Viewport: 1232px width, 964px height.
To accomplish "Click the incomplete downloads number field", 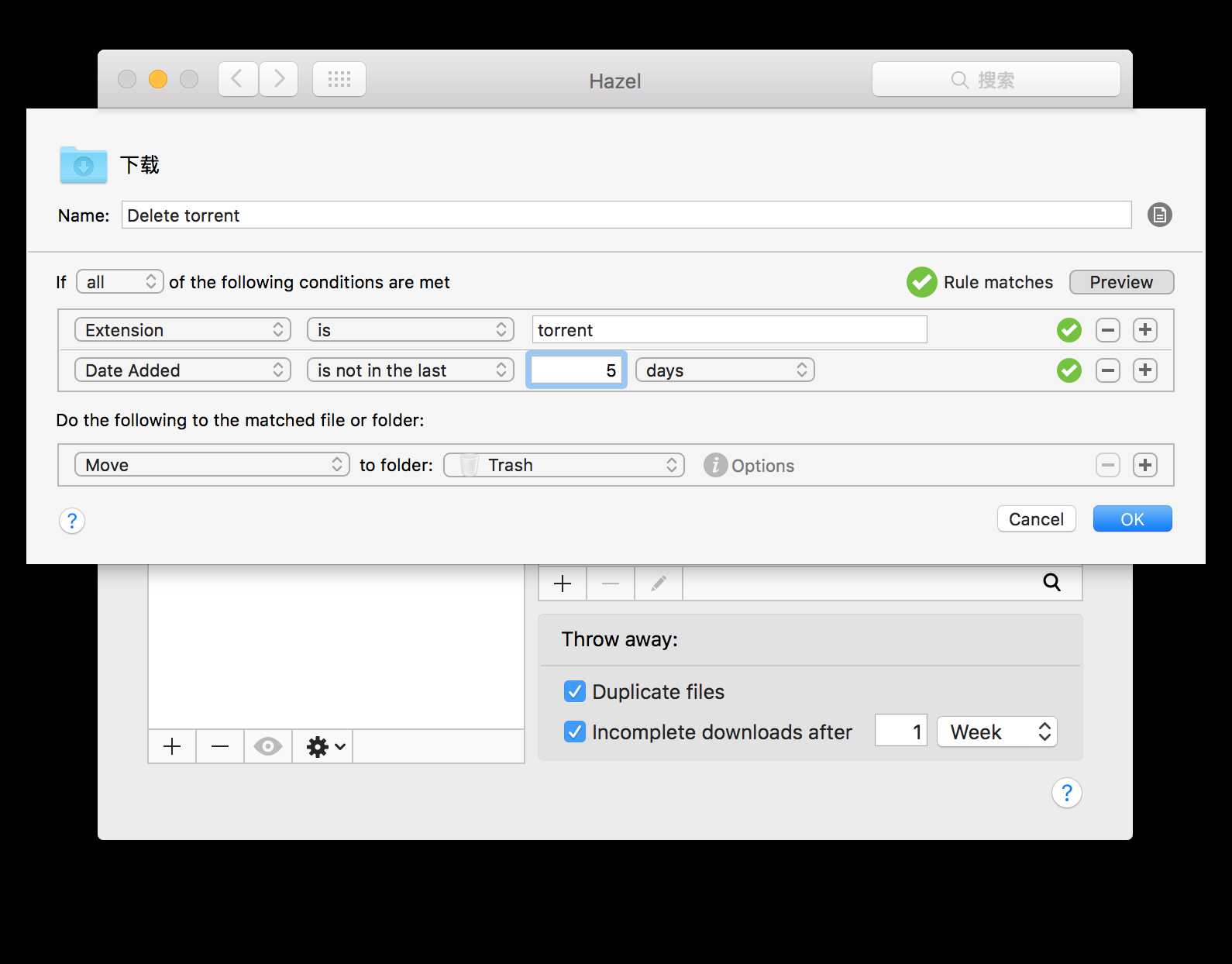I will point(901,731).
